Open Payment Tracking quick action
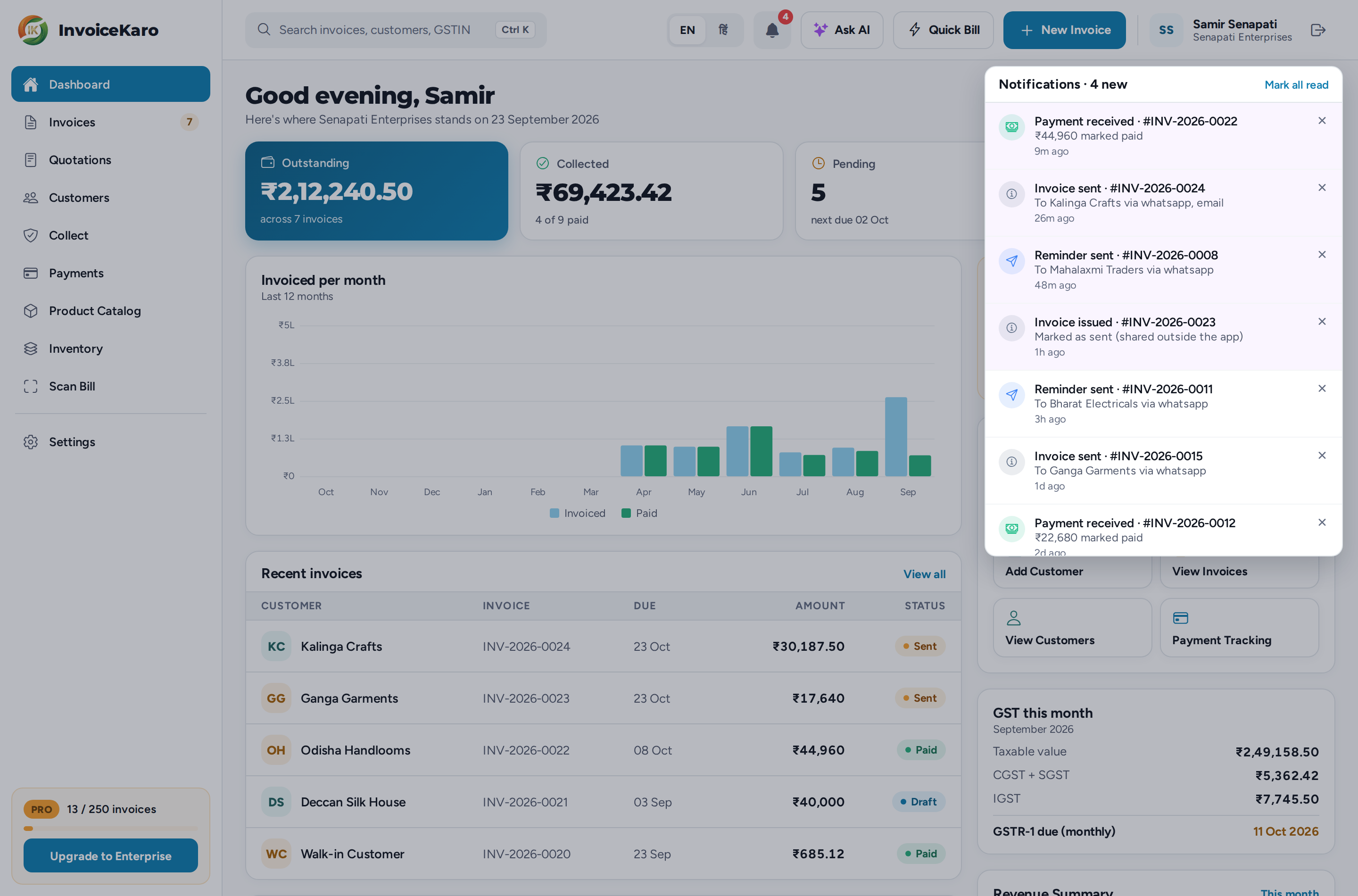Screen dimensions: 1358x896 [x=1239, y=627]
